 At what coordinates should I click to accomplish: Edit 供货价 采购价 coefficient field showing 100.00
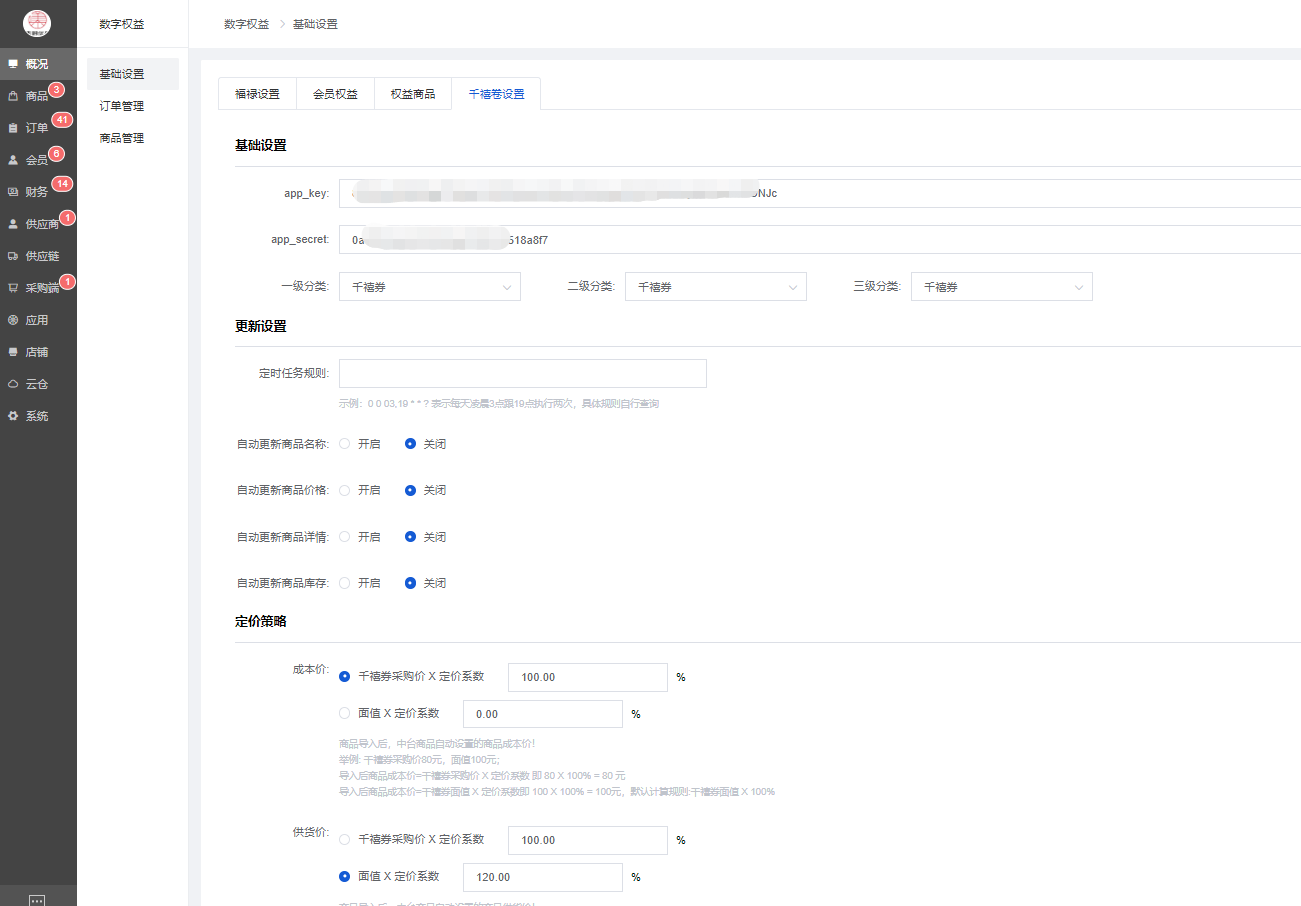pos(588,840)
